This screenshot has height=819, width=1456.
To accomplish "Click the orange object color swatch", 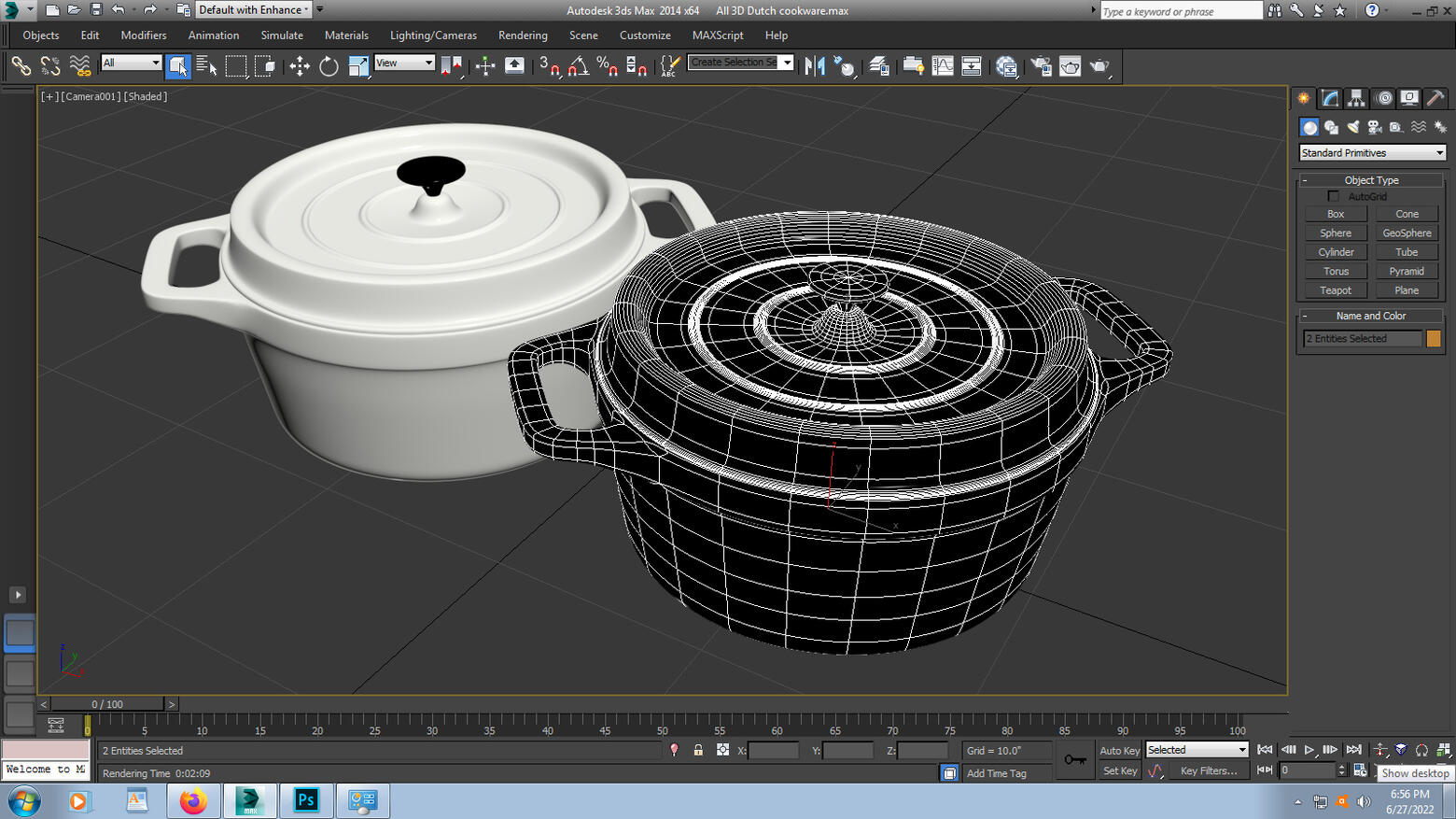I will [x=1434, y=338].
